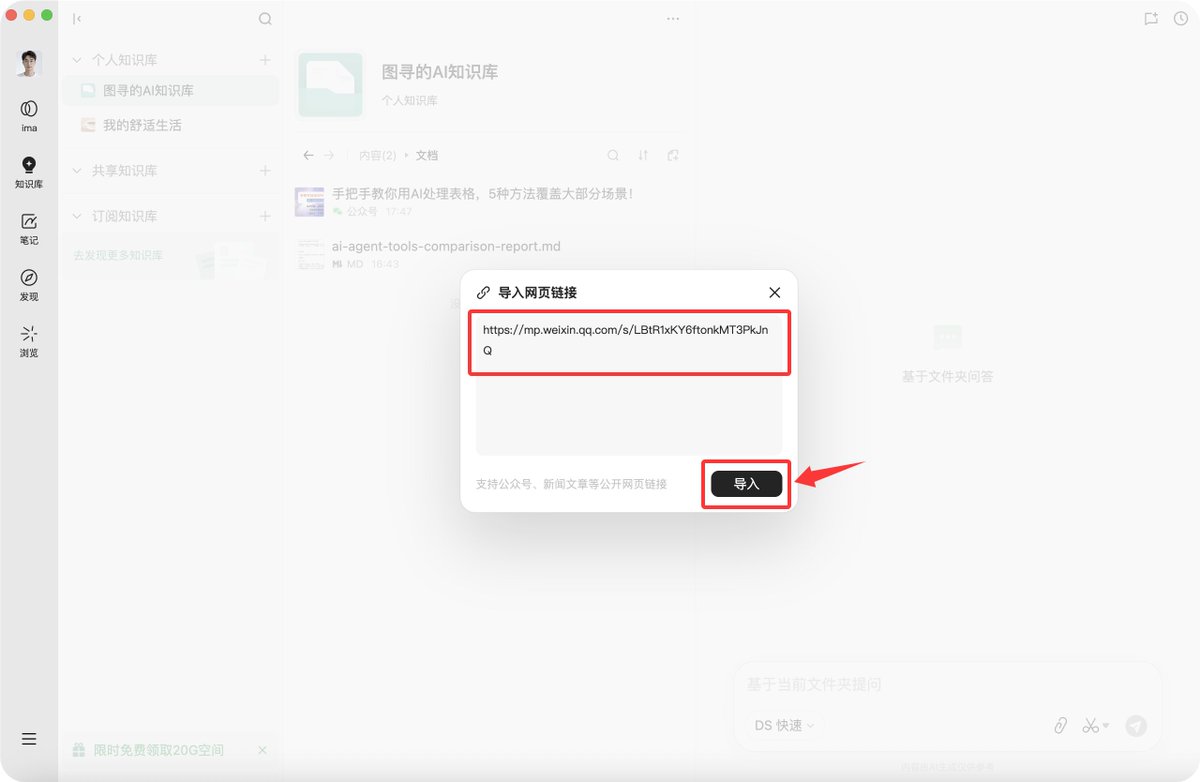Click the 图寻的AI知识库 cover thumbnail

point(331,84)
